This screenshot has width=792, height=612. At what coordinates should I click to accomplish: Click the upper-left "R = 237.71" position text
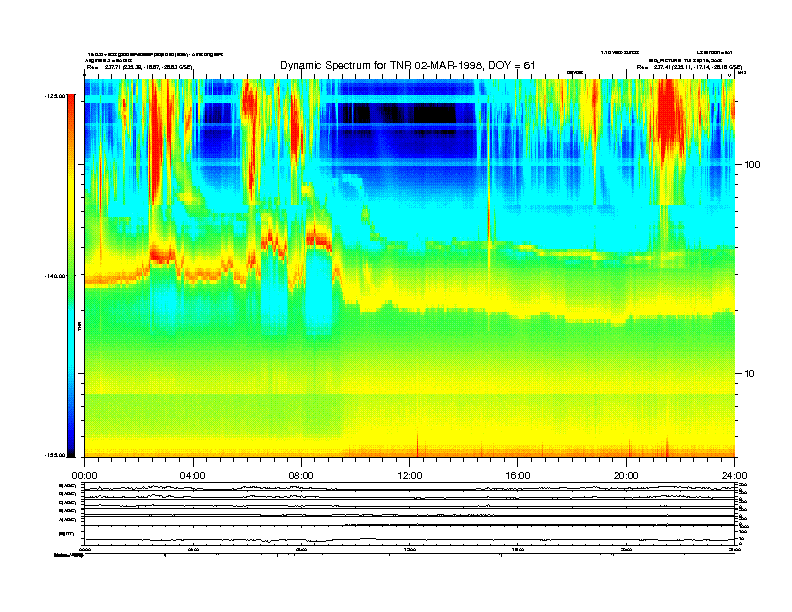click(139, 67)
